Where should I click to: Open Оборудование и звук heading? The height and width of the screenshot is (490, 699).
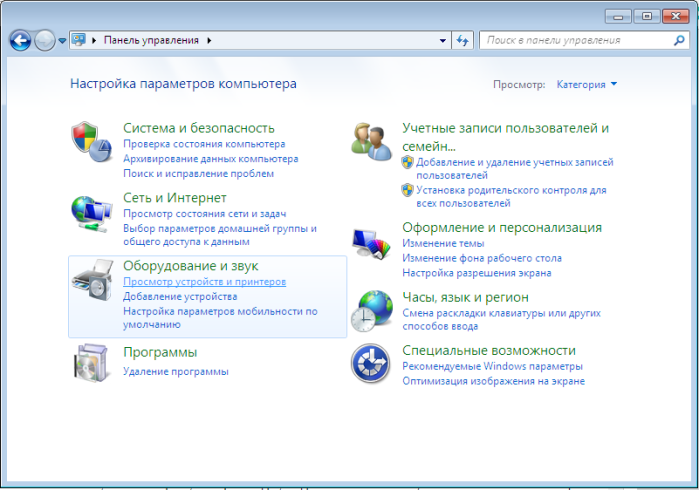click(x=190, y=266)
